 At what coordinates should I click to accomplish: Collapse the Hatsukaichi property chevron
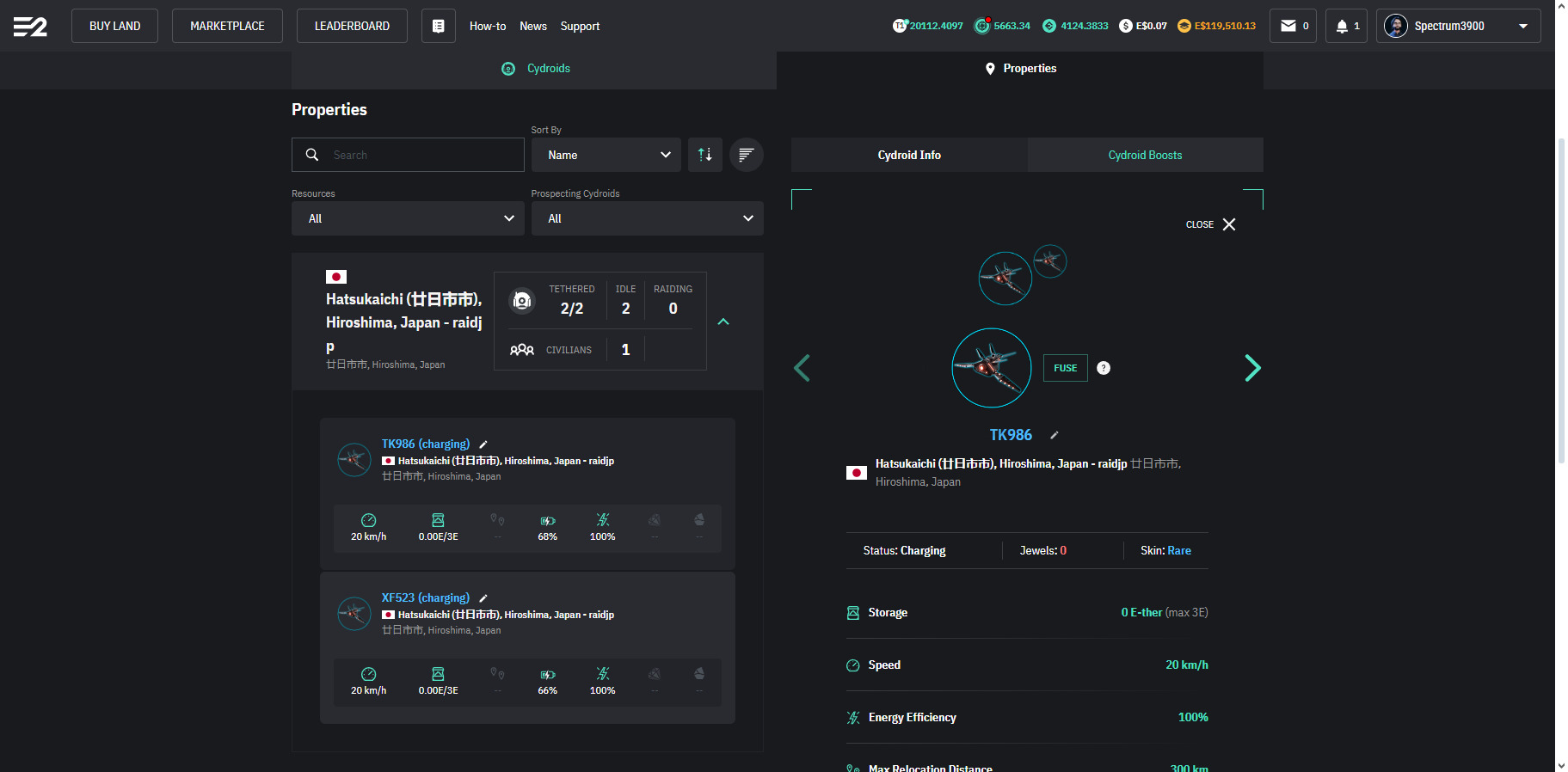coord(723,322)
